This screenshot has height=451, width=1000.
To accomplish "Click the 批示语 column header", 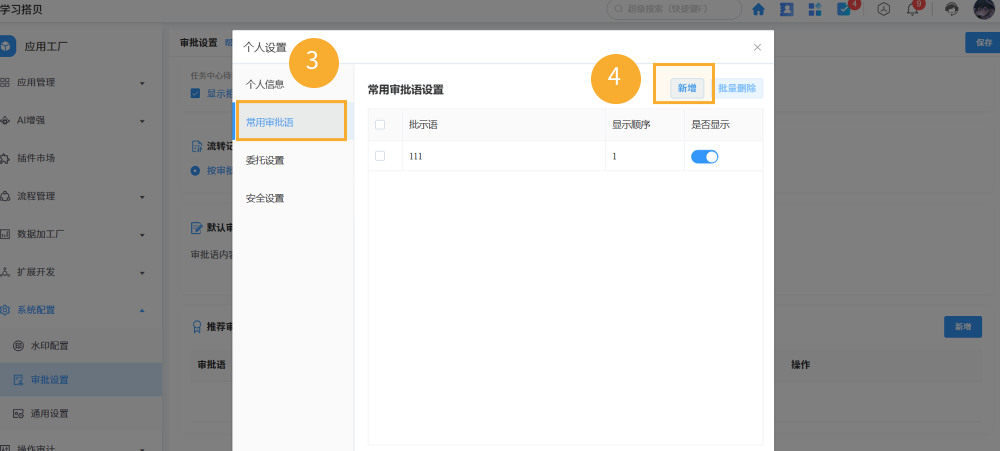I will [423, 125].
